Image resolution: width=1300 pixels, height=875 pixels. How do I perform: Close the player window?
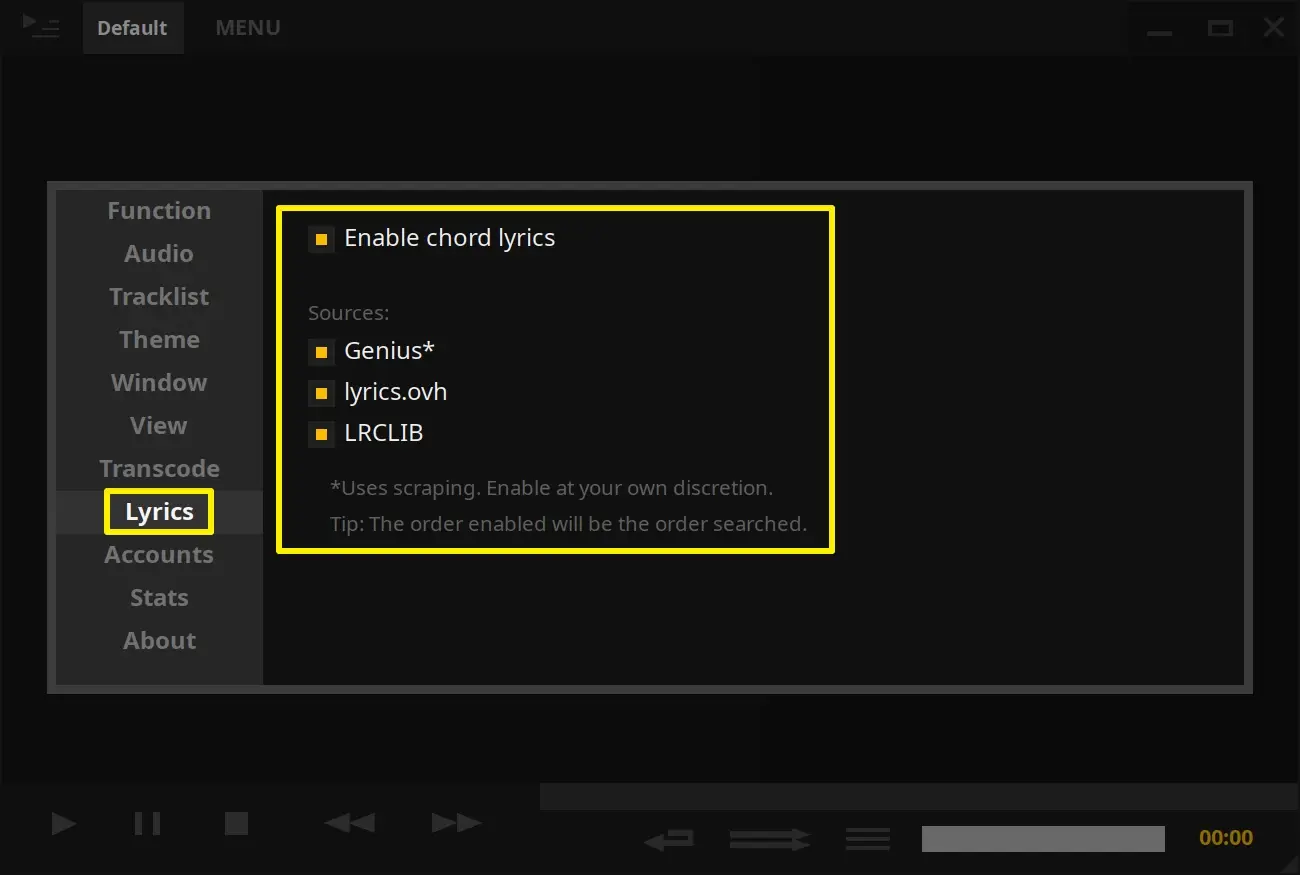click(1274, 28)
